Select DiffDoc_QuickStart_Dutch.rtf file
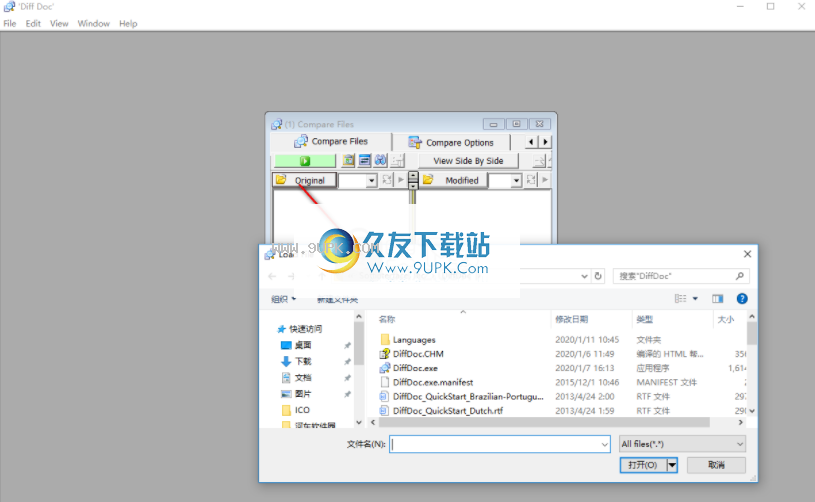This screenshot has width=815, height=502. [448, 411]
